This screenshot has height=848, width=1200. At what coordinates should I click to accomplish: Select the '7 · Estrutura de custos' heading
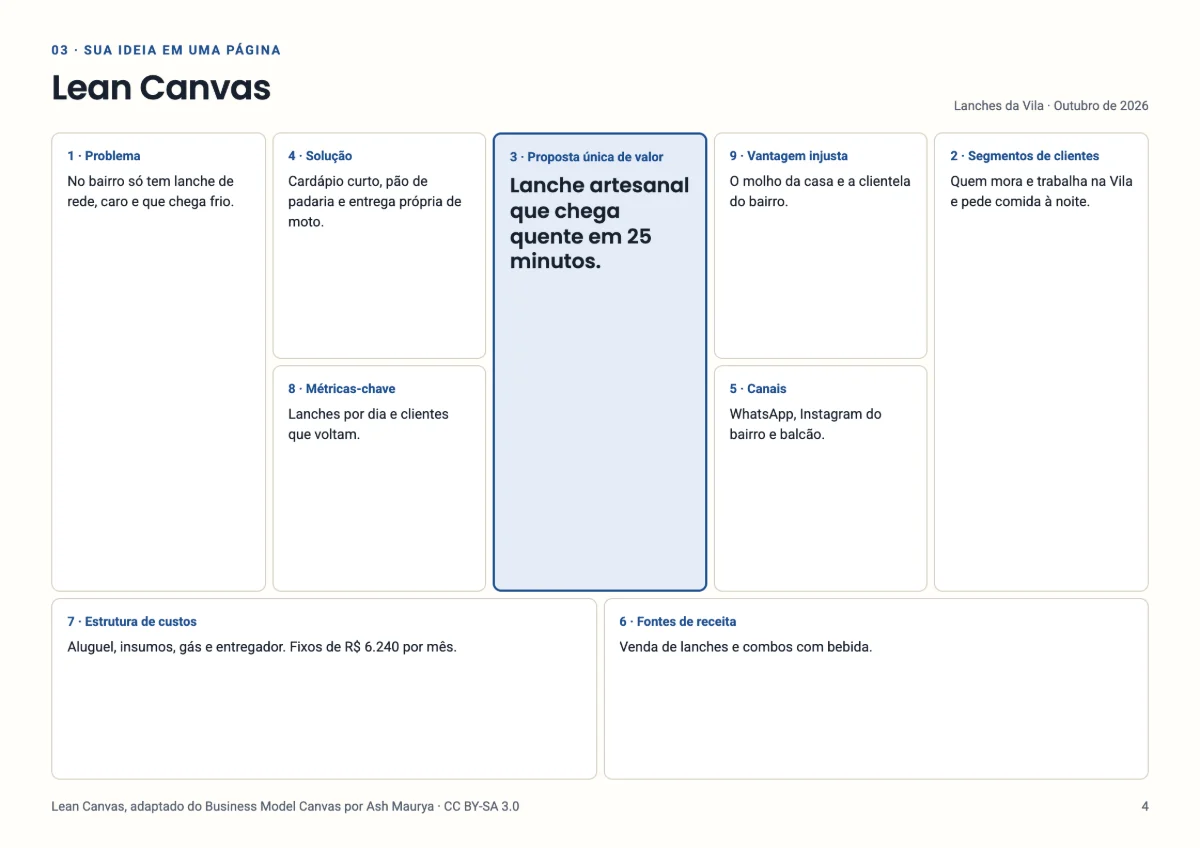(x=132, y=622)
